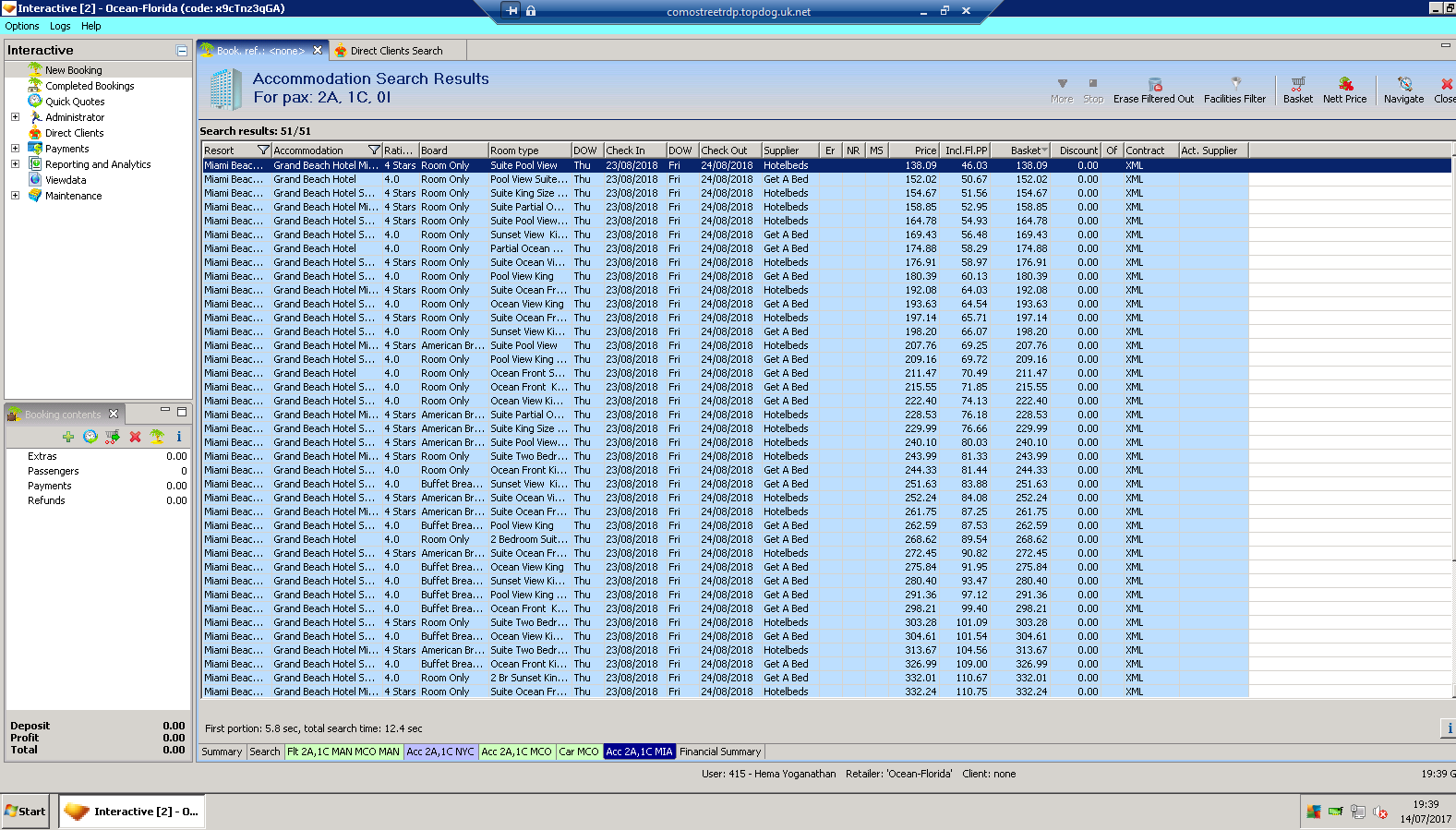Viewport: 1456px width, 830px height.
Task: Open the Car MCO tab
Action: click(579, 752)
